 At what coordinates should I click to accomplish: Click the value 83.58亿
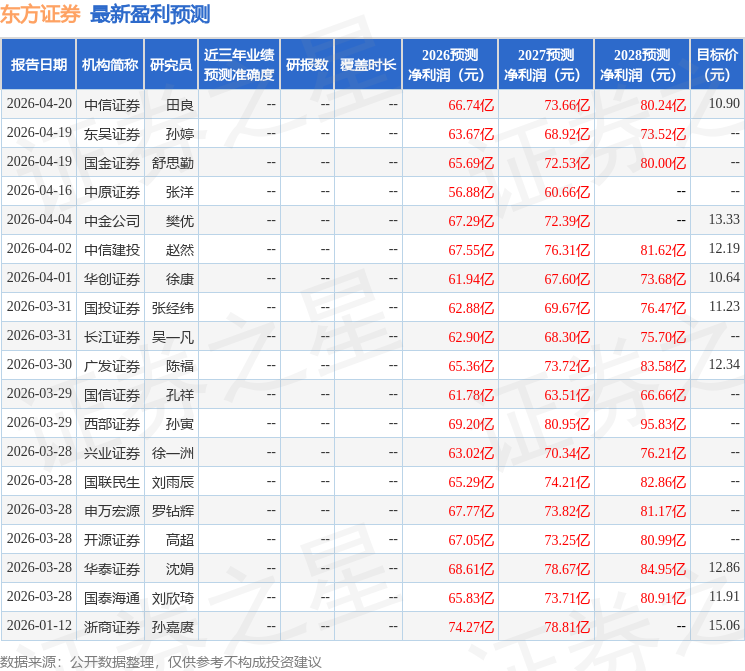[x=663, y=366]
